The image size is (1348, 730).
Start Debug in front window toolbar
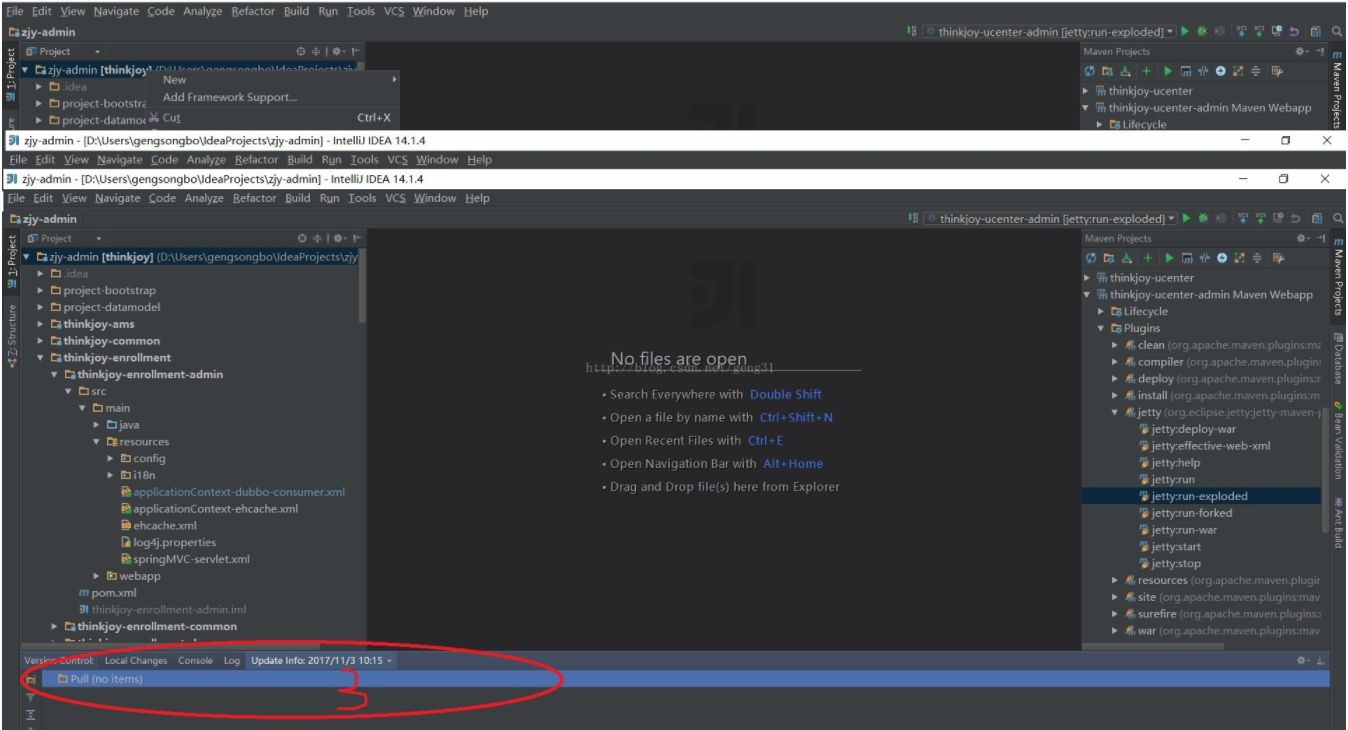point(1203,218)
